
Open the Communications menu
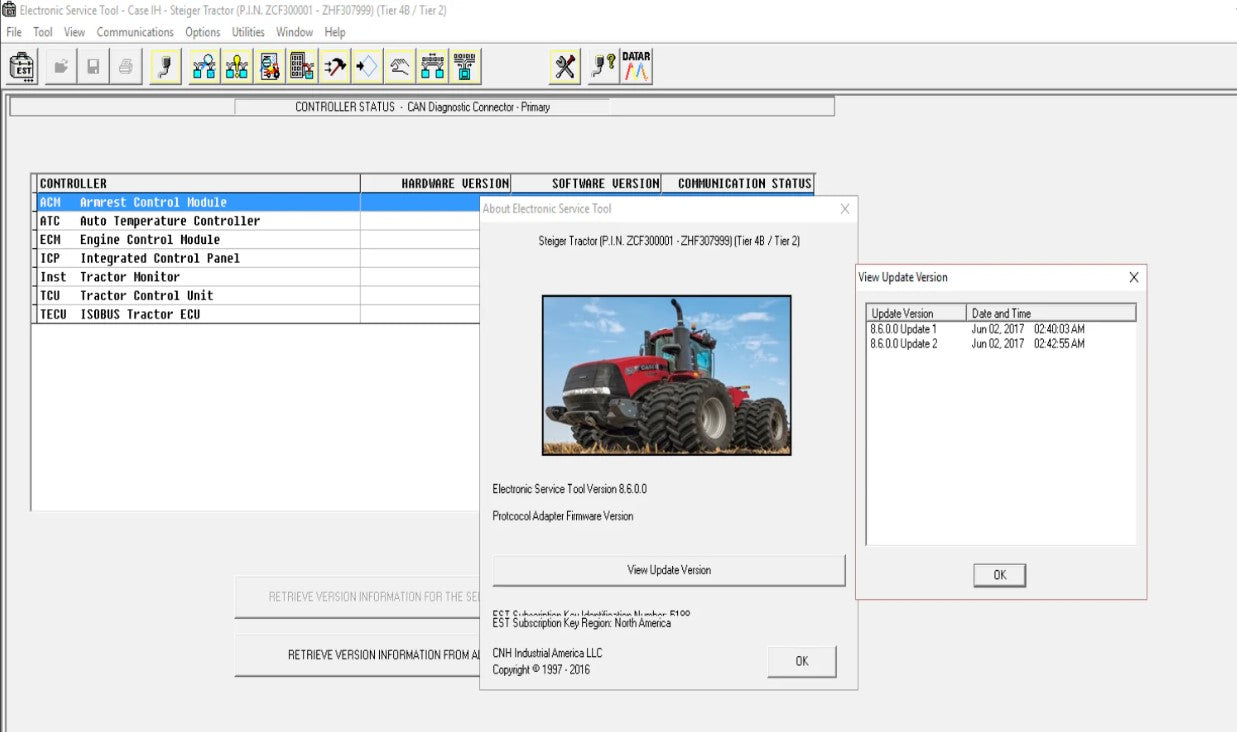click(135, 32)
